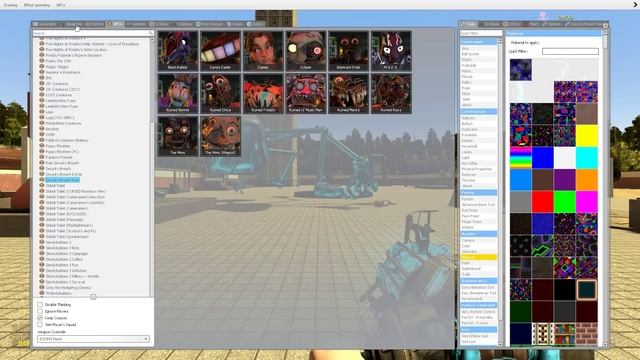Spawn the Ruined Lil' Music Man NPC
Viewport: 640px width, 360px height.
point(306,93)
